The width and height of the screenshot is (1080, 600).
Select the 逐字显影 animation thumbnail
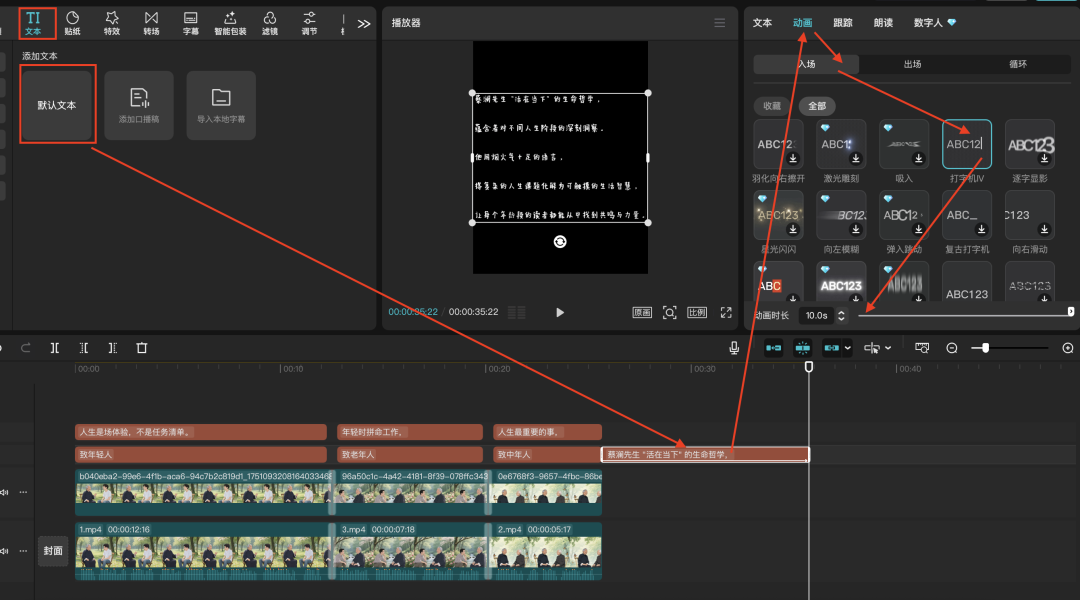(1029, 144)
